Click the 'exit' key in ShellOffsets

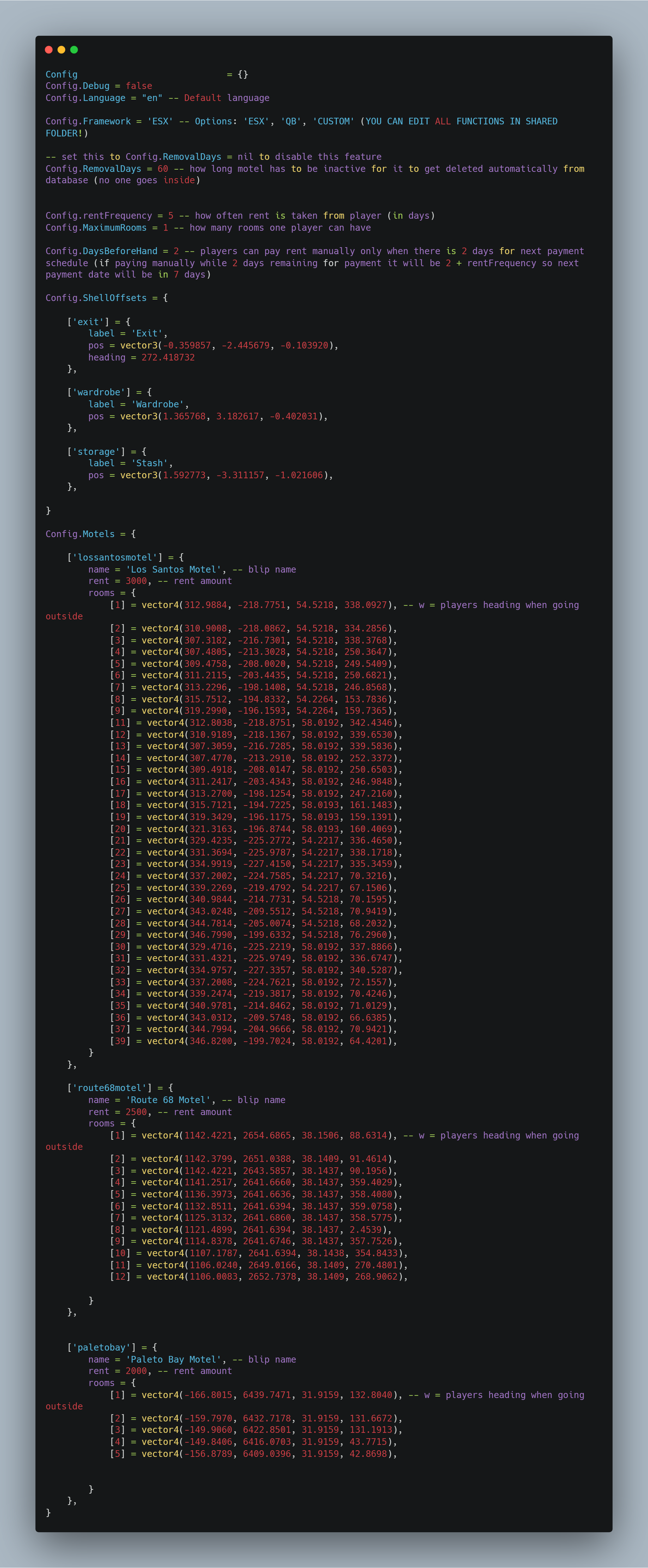(88, 321)
